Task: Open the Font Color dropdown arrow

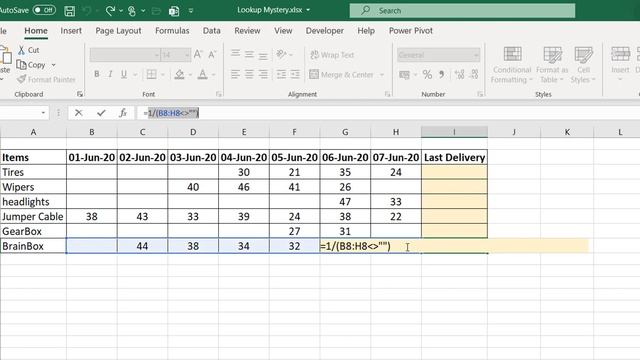Action: point(213,75)
